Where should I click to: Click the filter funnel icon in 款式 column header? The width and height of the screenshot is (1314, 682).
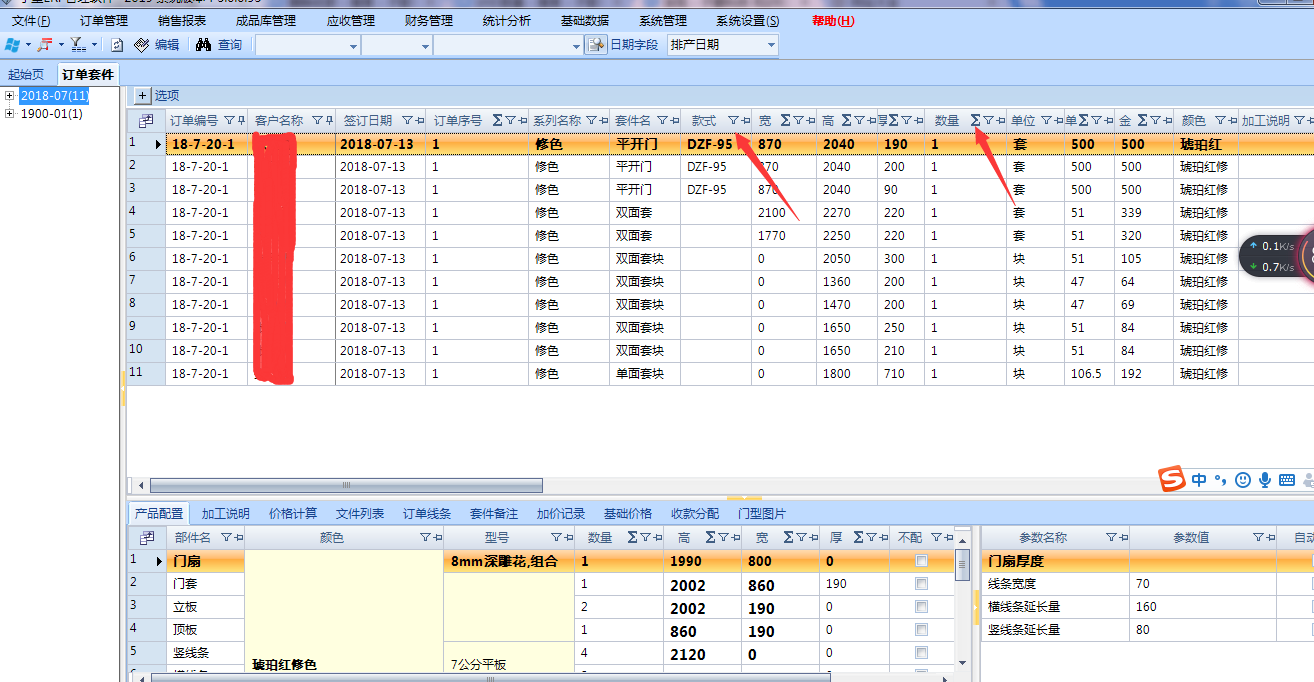732,121
